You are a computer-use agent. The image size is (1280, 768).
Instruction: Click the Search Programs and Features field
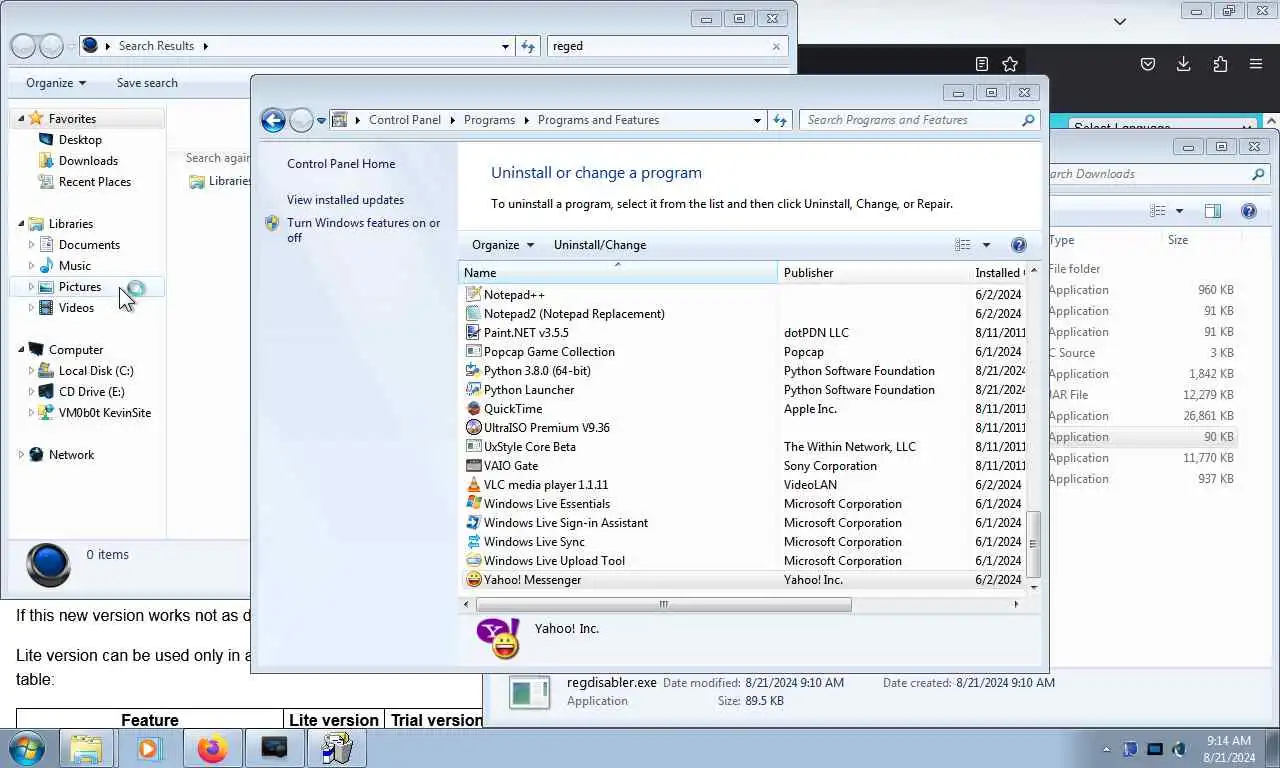point(912,120)
